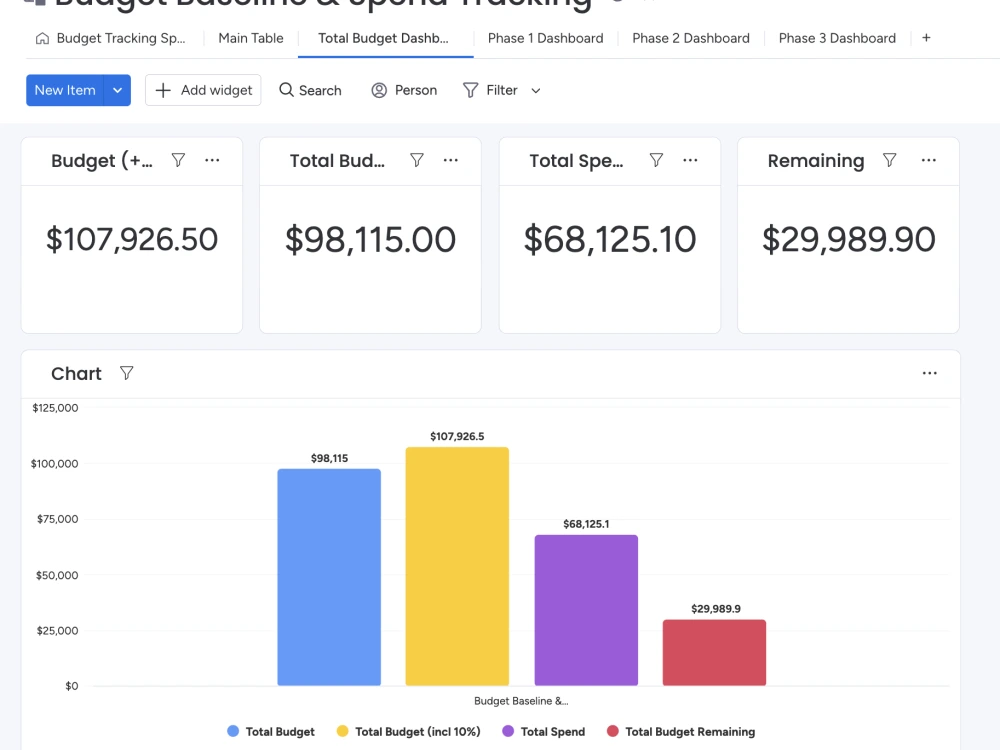Open the ellipsis menu on the Chart widget
The height and width of the screenshot is (750, 1000).
point(930,373)
